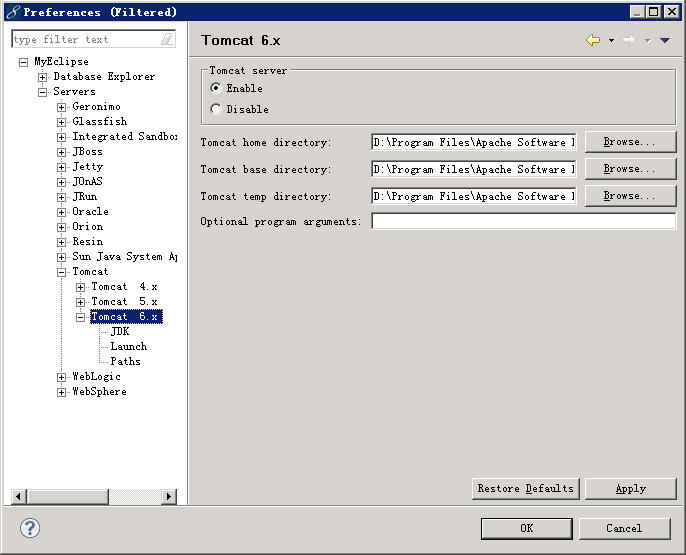Click the Cancel button
The width and height of the screenshot is (686, 555).
(624, 528)
